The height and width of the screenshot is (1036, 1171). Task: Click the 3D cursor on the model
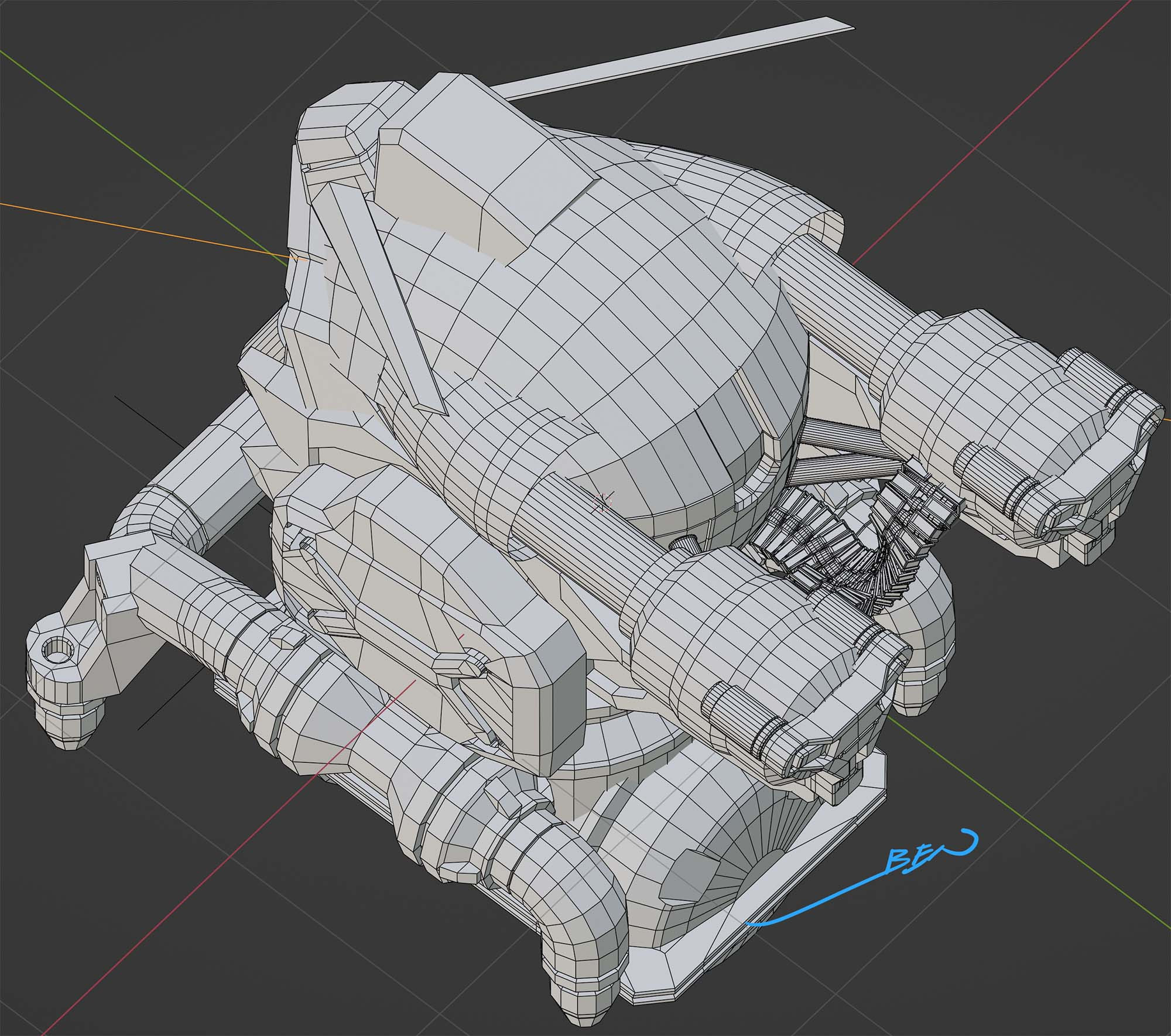pyautogui.click(x=603, y=501)
